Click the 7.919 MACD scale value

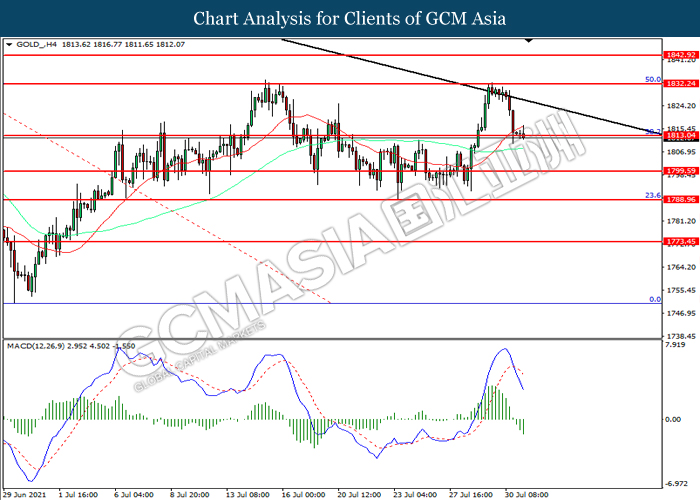pyautogui.click(x=675, y=346)
